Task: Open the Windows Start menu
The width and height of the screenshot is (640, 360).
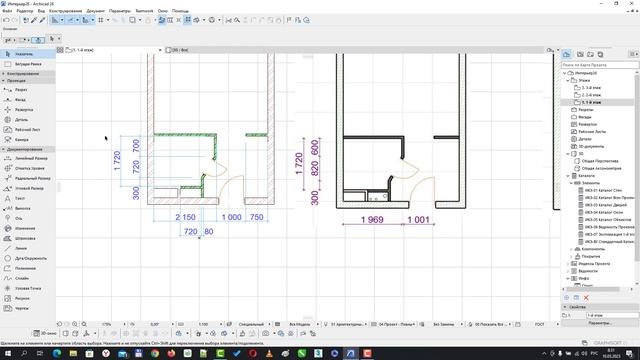Action: [x=7, y=353]
